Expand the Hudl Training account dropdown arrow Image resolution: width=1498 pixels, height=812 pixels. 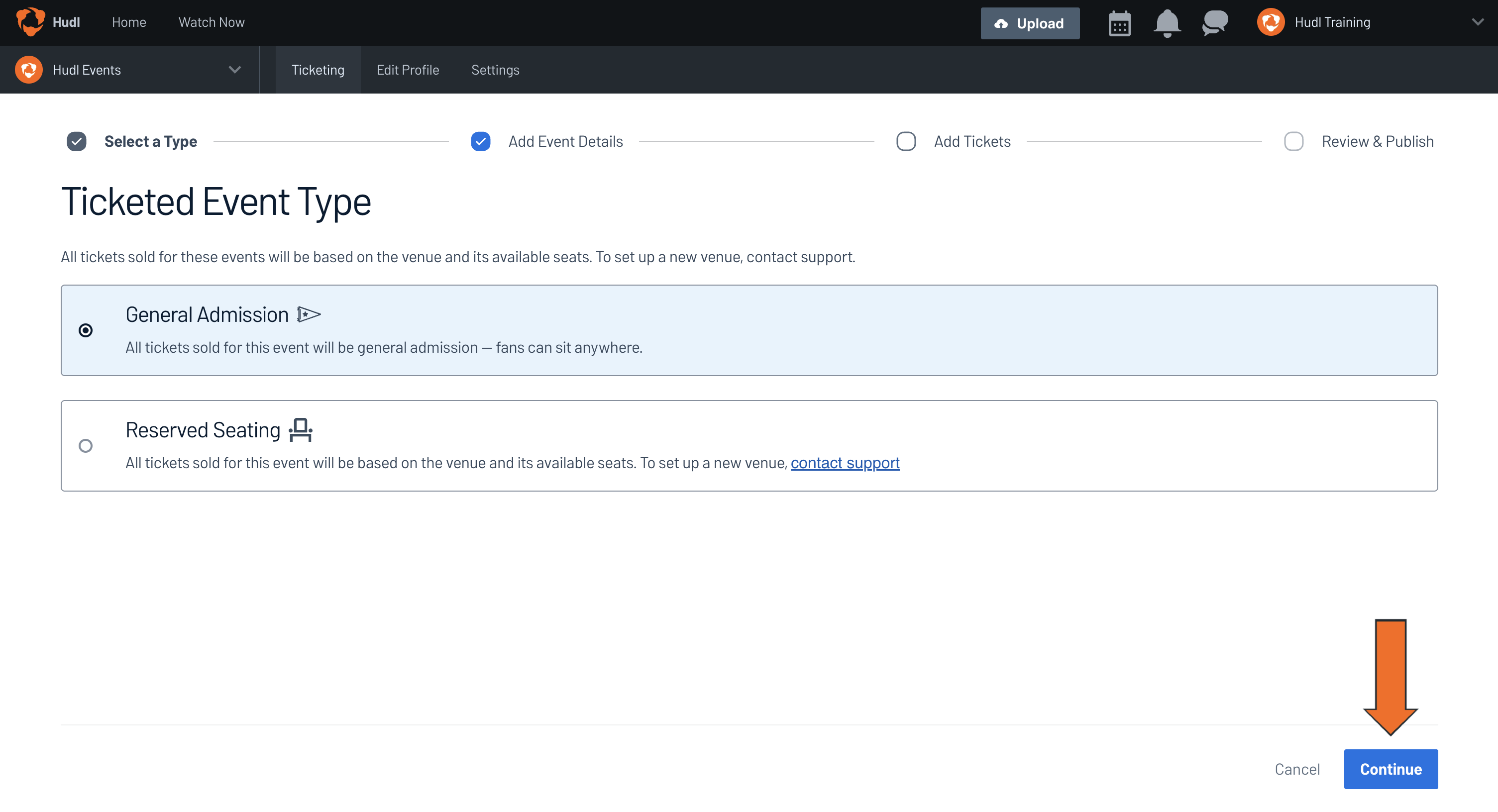(1478, 22)
